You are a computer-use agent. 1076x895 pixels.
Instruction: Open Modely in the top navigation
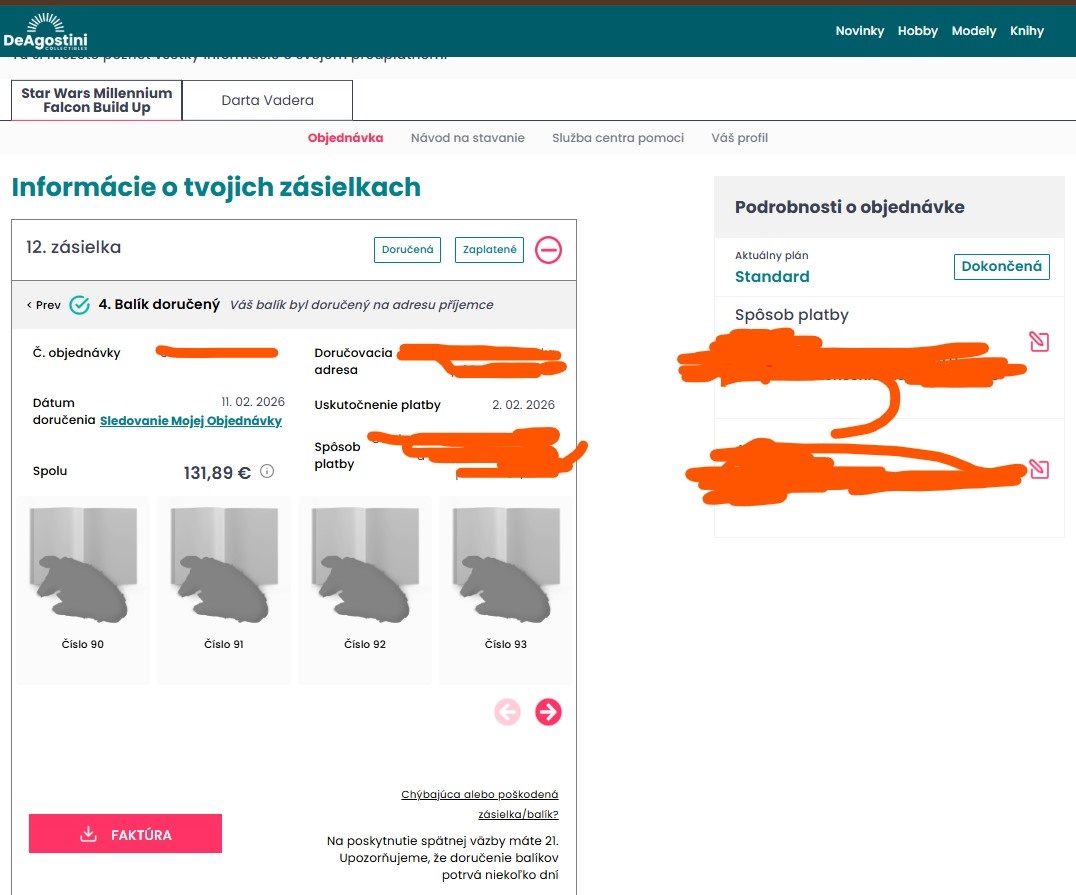coord(973,31)
